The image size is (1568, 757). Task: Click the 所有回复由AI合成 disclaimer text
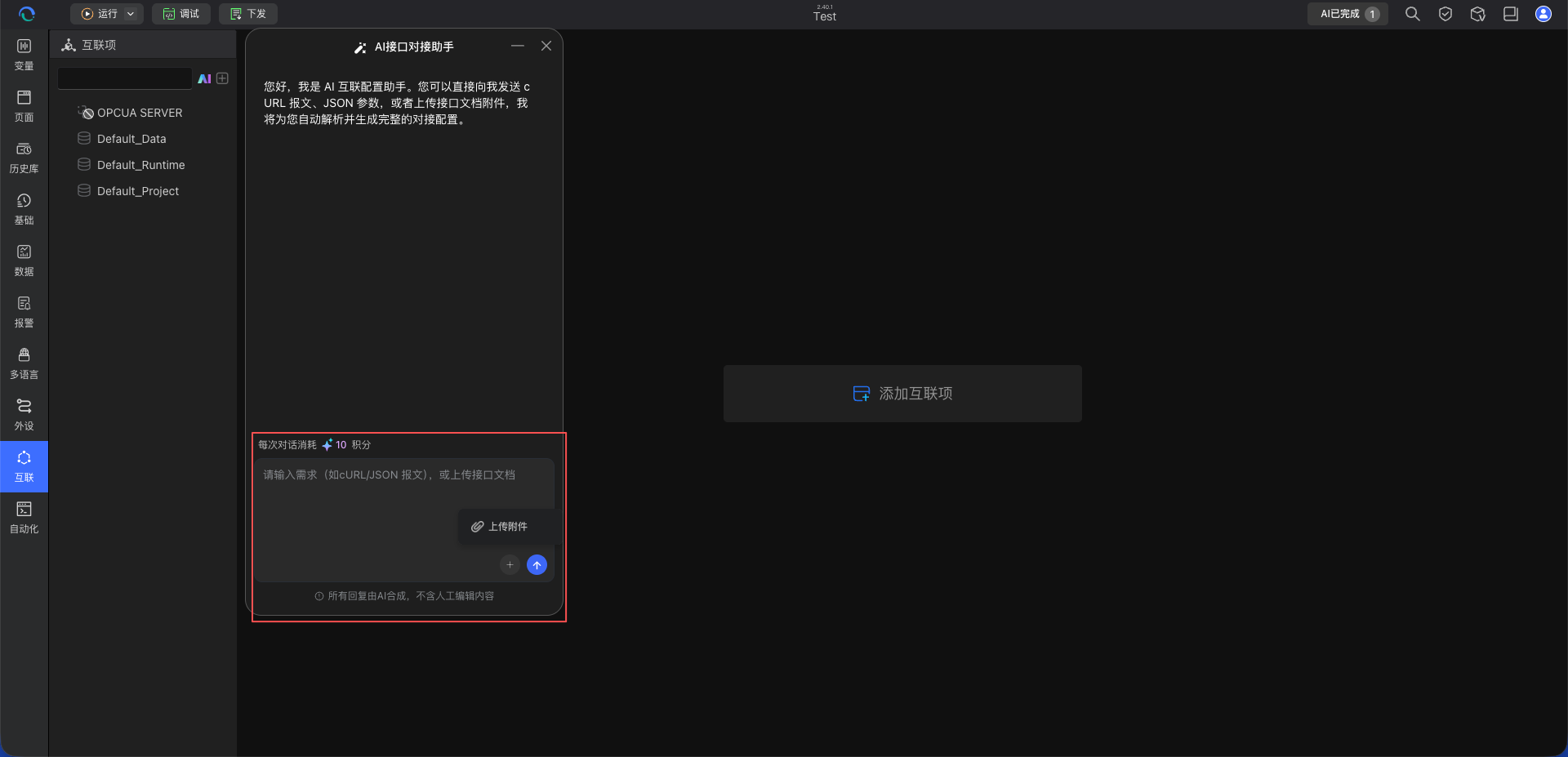pyautogui.click(x=411, y=596)
